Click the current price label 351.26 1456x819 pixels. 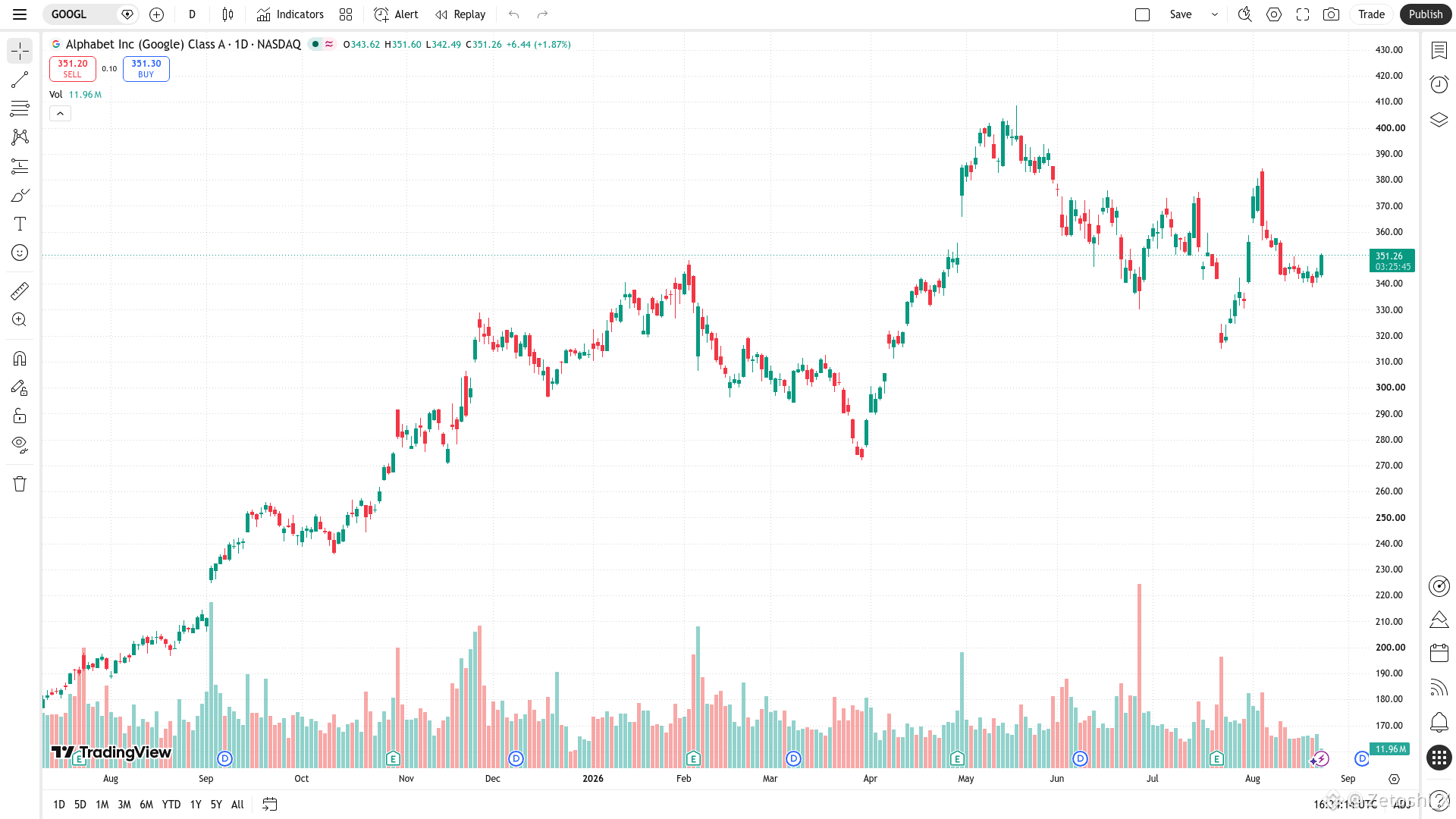coord(1392,261)
